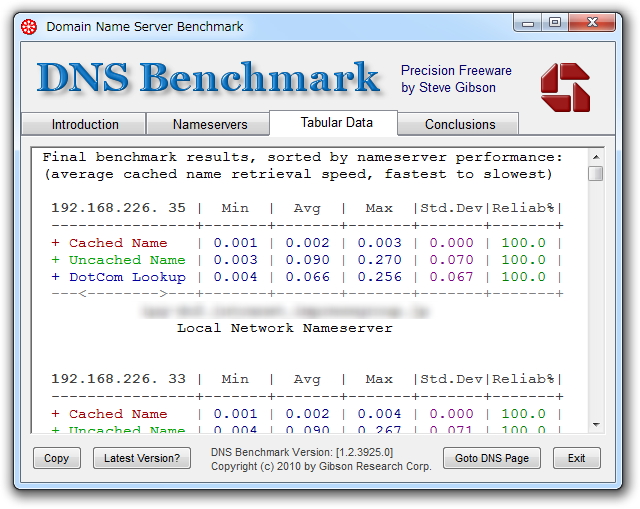The image size is (640, 509).
Task: Click the Exit button
Action: click(576, 458)
